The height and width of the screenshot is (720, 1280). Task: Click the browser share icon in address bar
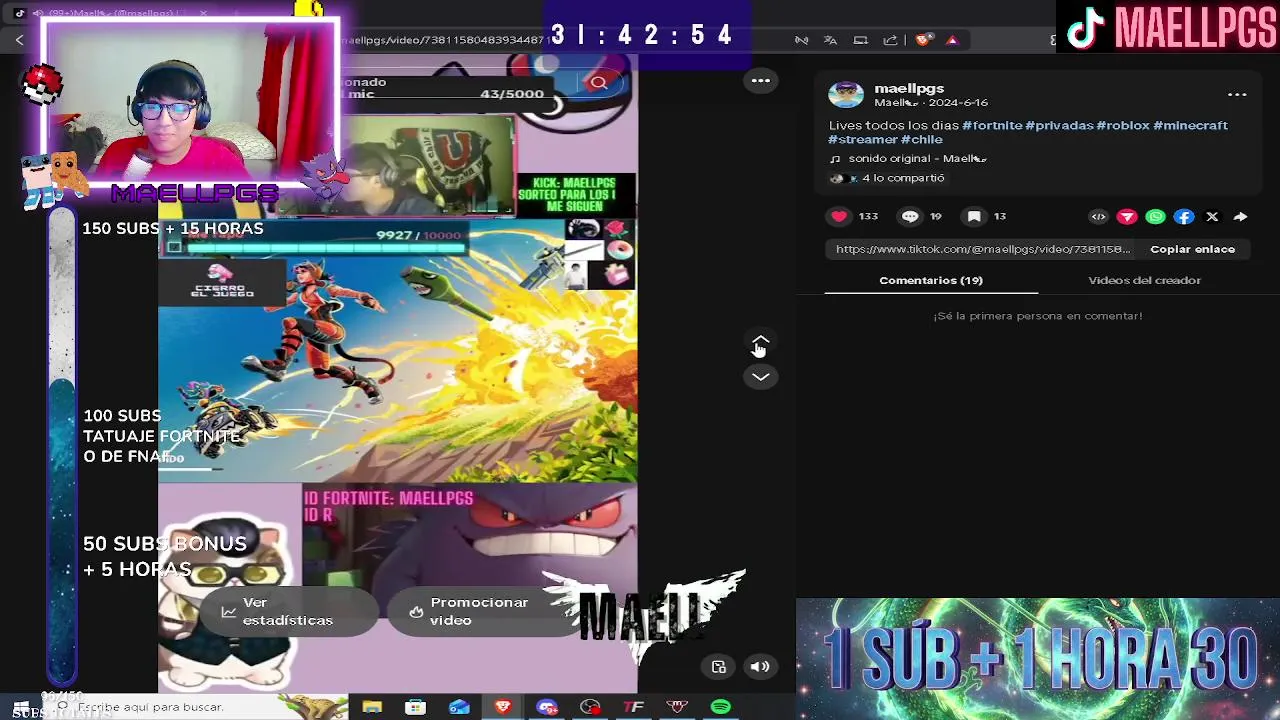click(x=890, y=40)
